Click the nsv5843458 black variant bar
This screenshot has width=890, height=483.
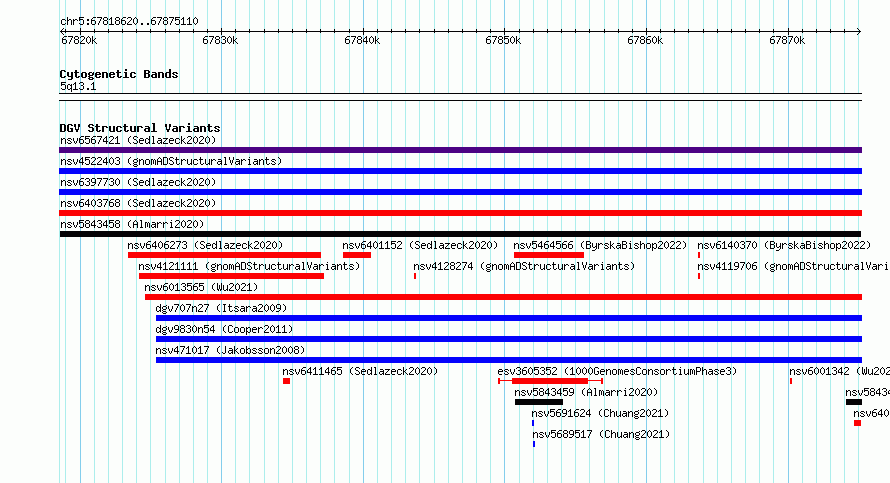(460, 234)
